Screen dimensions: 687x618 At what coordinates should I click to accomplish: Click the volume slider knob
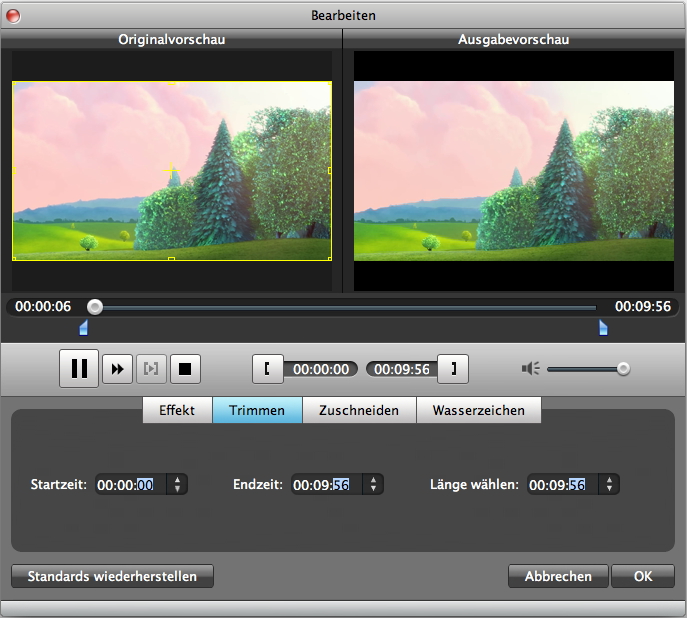pyautogui.click(x=623, y=369)
